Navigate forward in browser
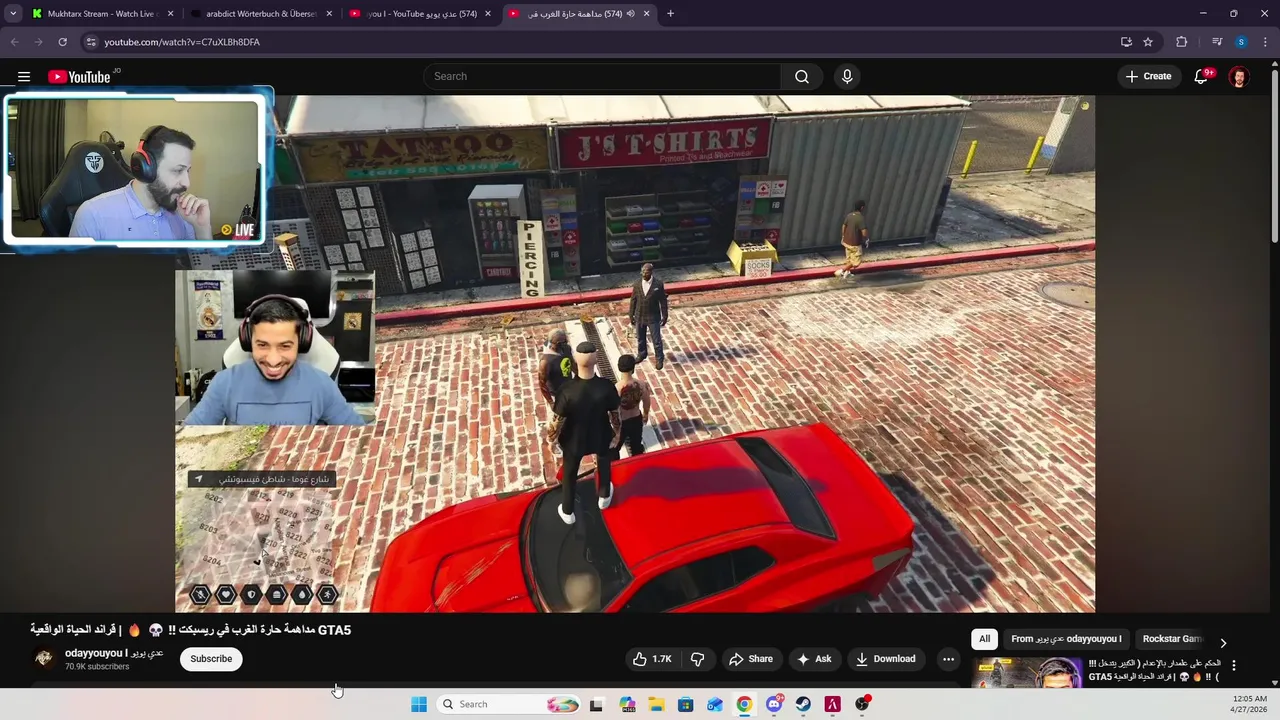This screenshot has height=720, width=1280. 38,42
